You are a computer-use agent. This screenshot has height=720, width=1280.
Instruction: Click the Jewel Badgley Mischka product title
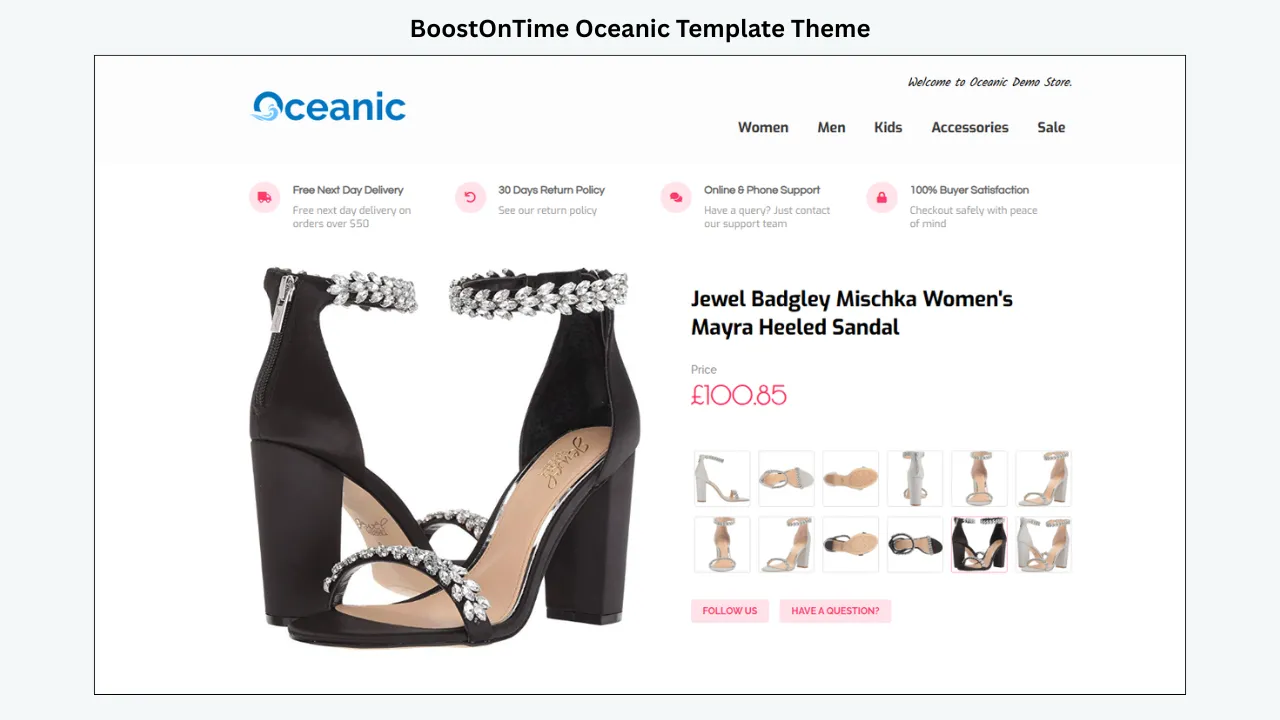(852, 313)
